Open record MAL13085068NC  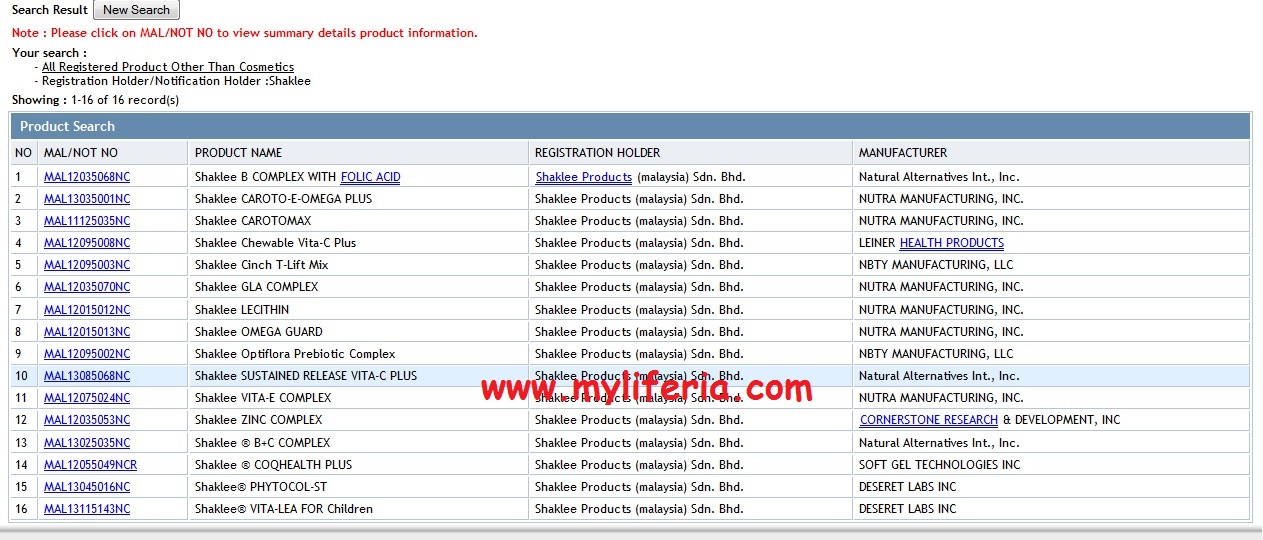pyautogui.click(x=87, y=376)
